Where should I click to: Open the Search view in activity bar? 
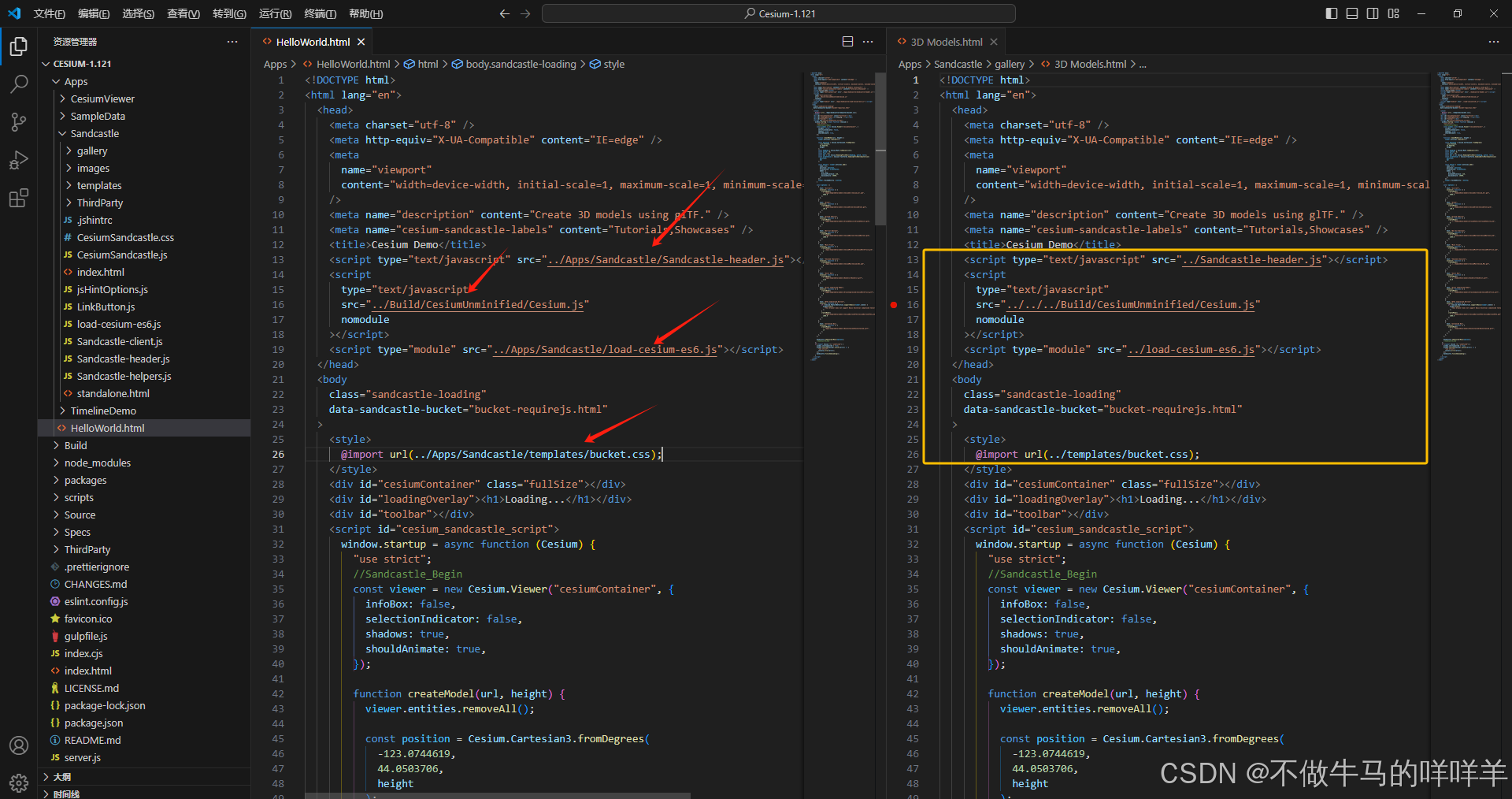19,84
